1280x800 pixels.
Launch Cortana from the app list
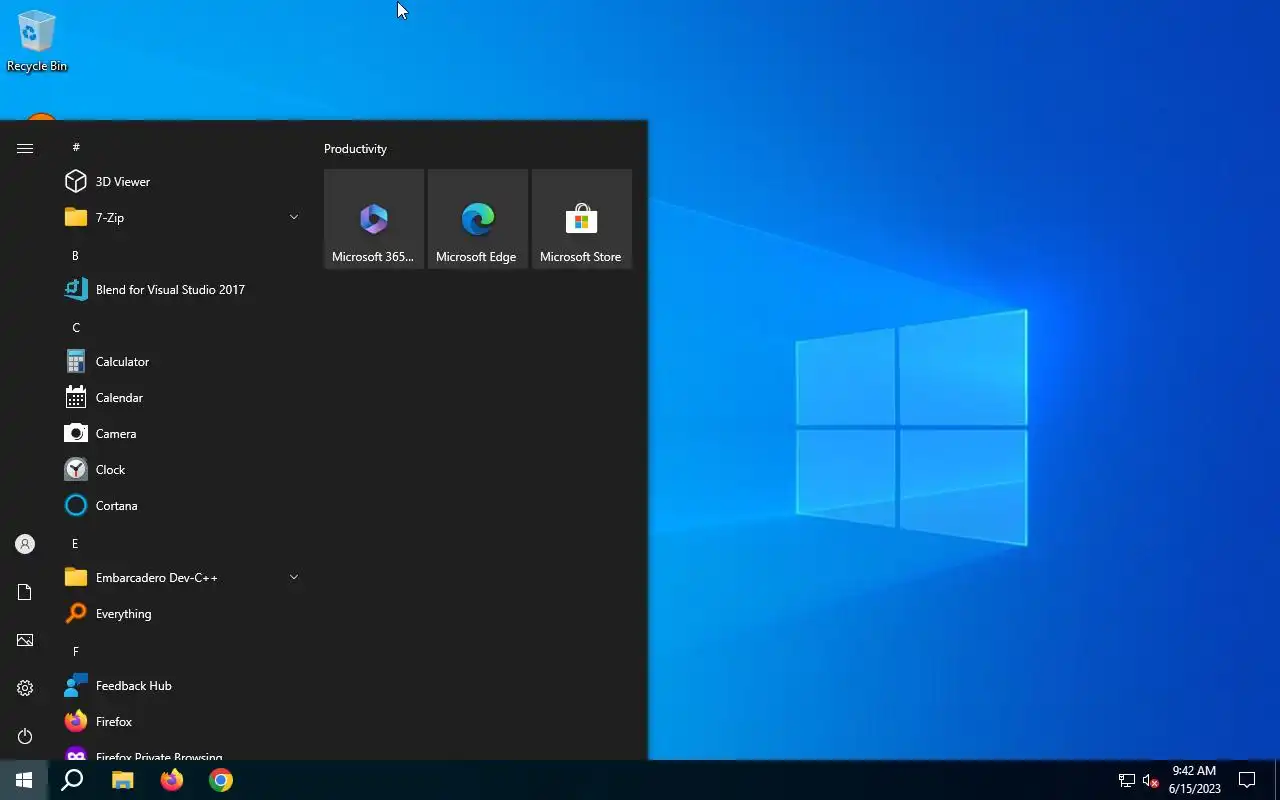(180, 505)
